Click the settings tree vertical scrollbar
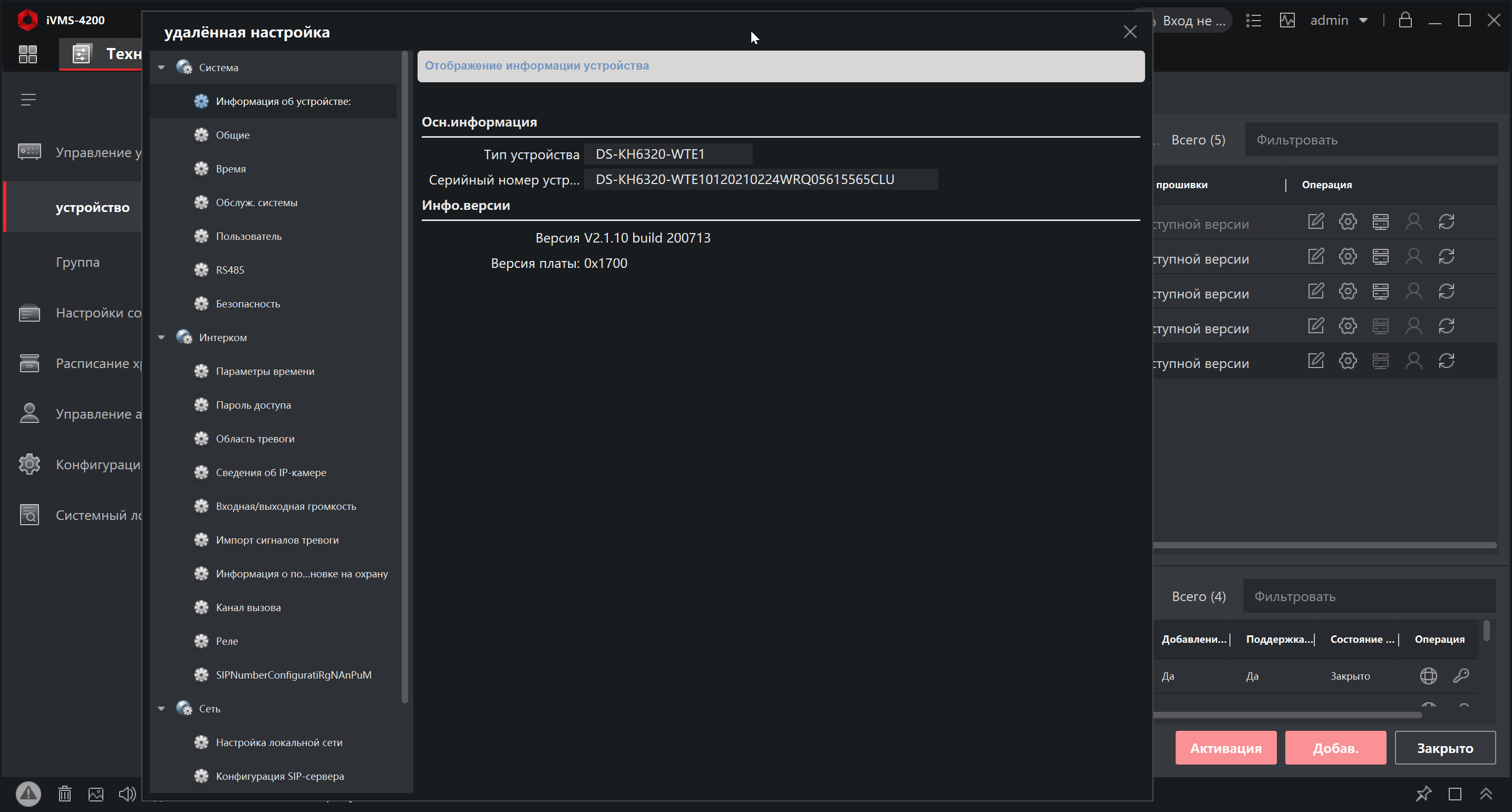 [404, 376]
